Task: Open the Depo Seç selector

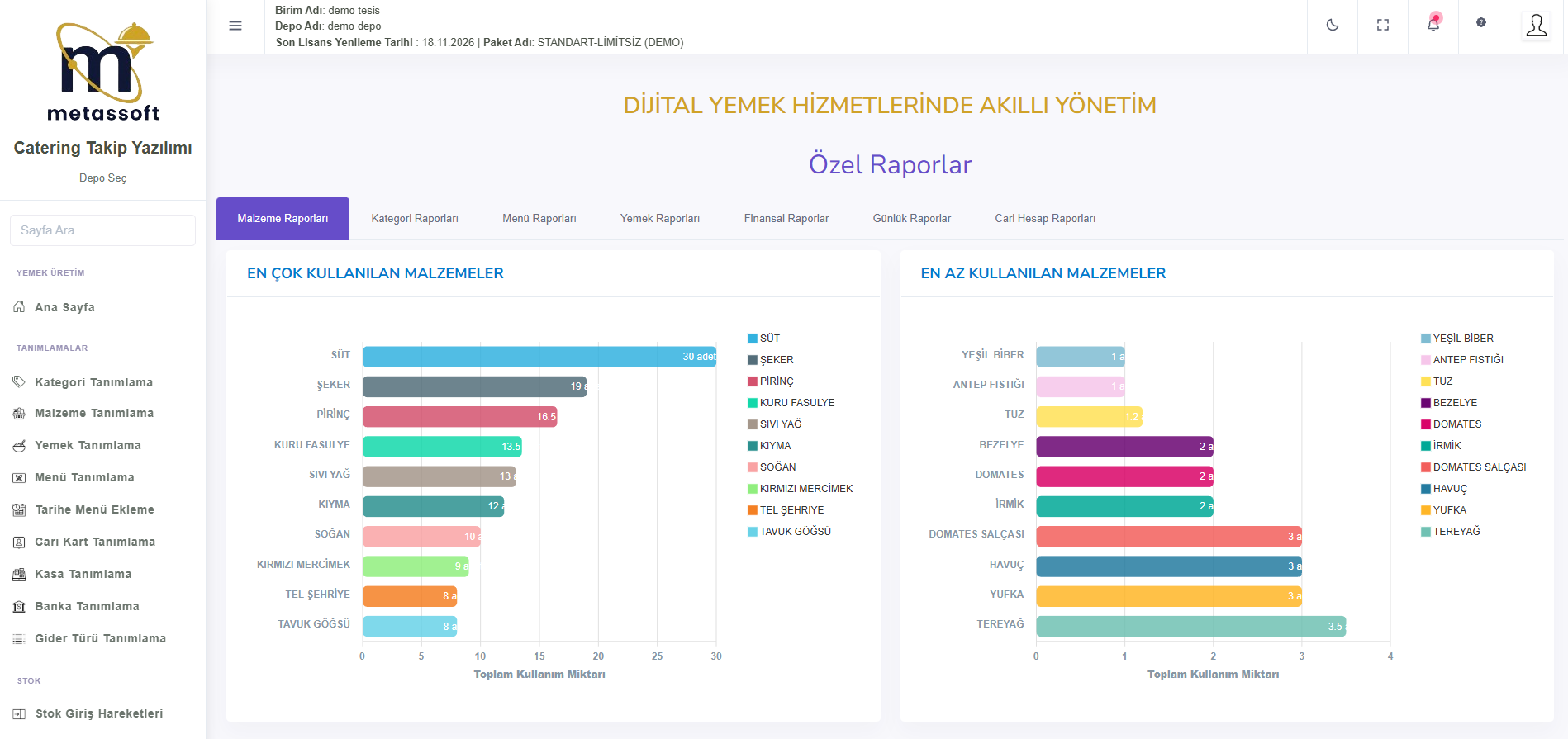Action: pos(102,178)
